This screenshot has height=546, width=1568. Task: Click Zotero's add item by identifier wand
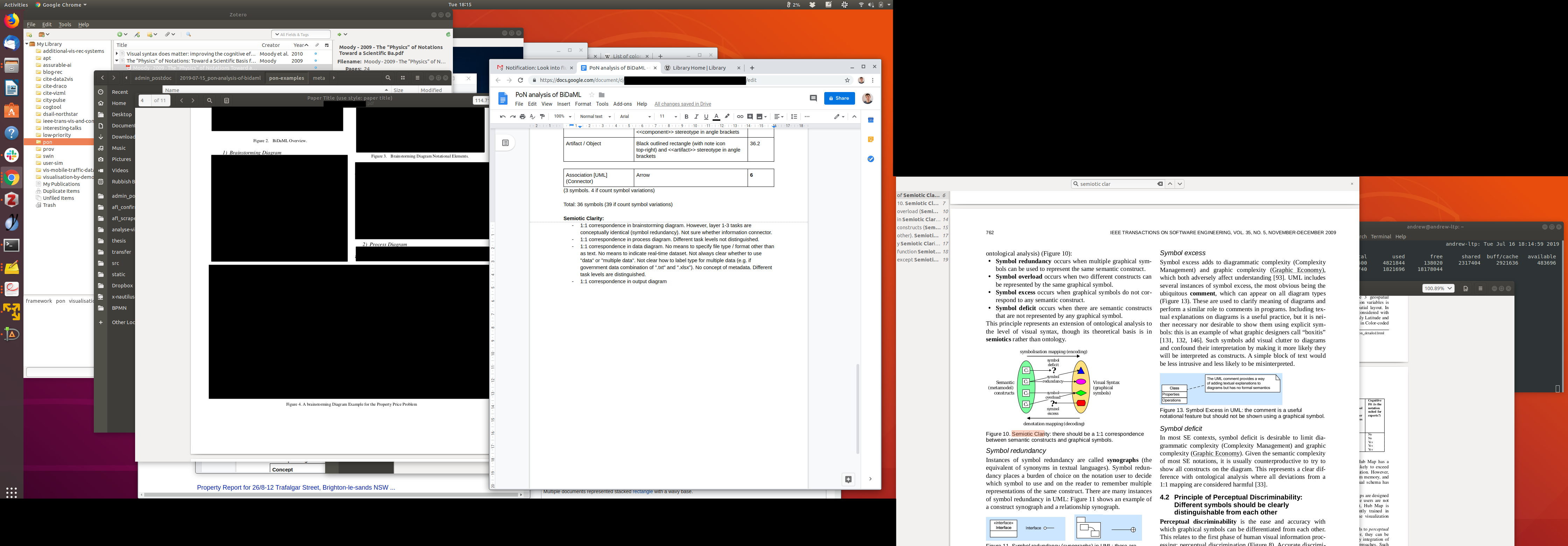pyautogui.click(x=137, y=35)
